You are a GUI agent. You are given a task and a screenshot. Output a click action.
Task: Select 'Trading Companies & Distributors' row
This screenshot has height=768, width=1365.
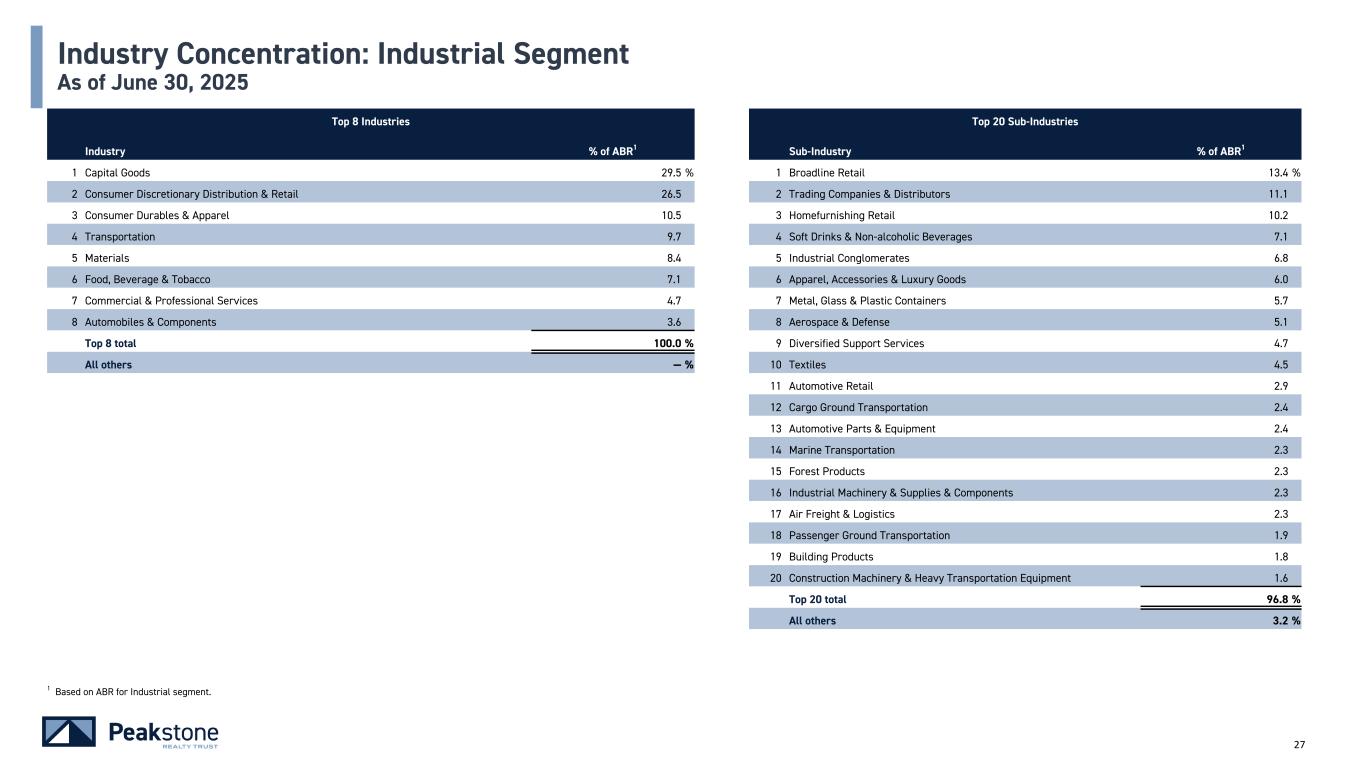[x=869, y=194]
